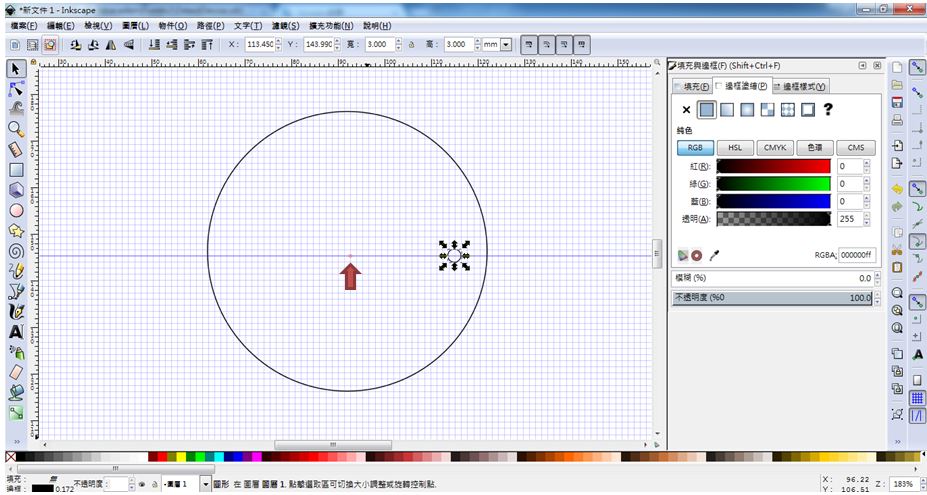Click the X no-paint button
This screenshot has width=927, height=495.
pyautogui.click(x=686, y=109)
